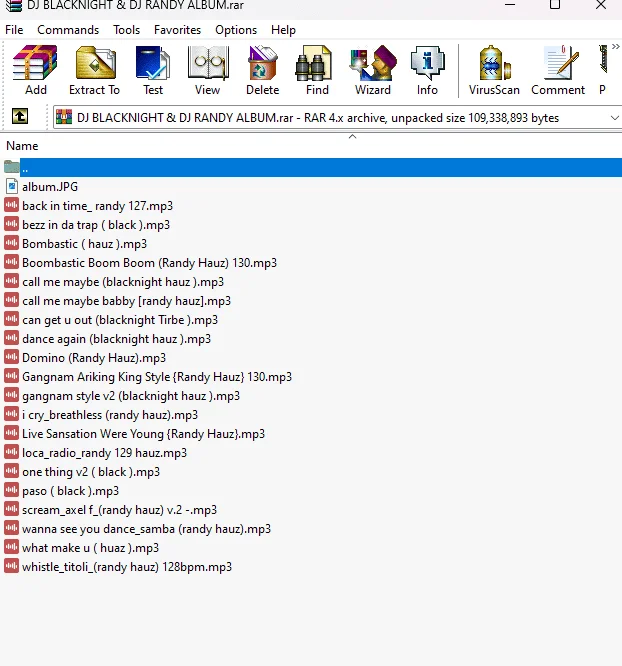Select the parent folder '..' row
Screen dimensions: 622x666
[313, 168]
